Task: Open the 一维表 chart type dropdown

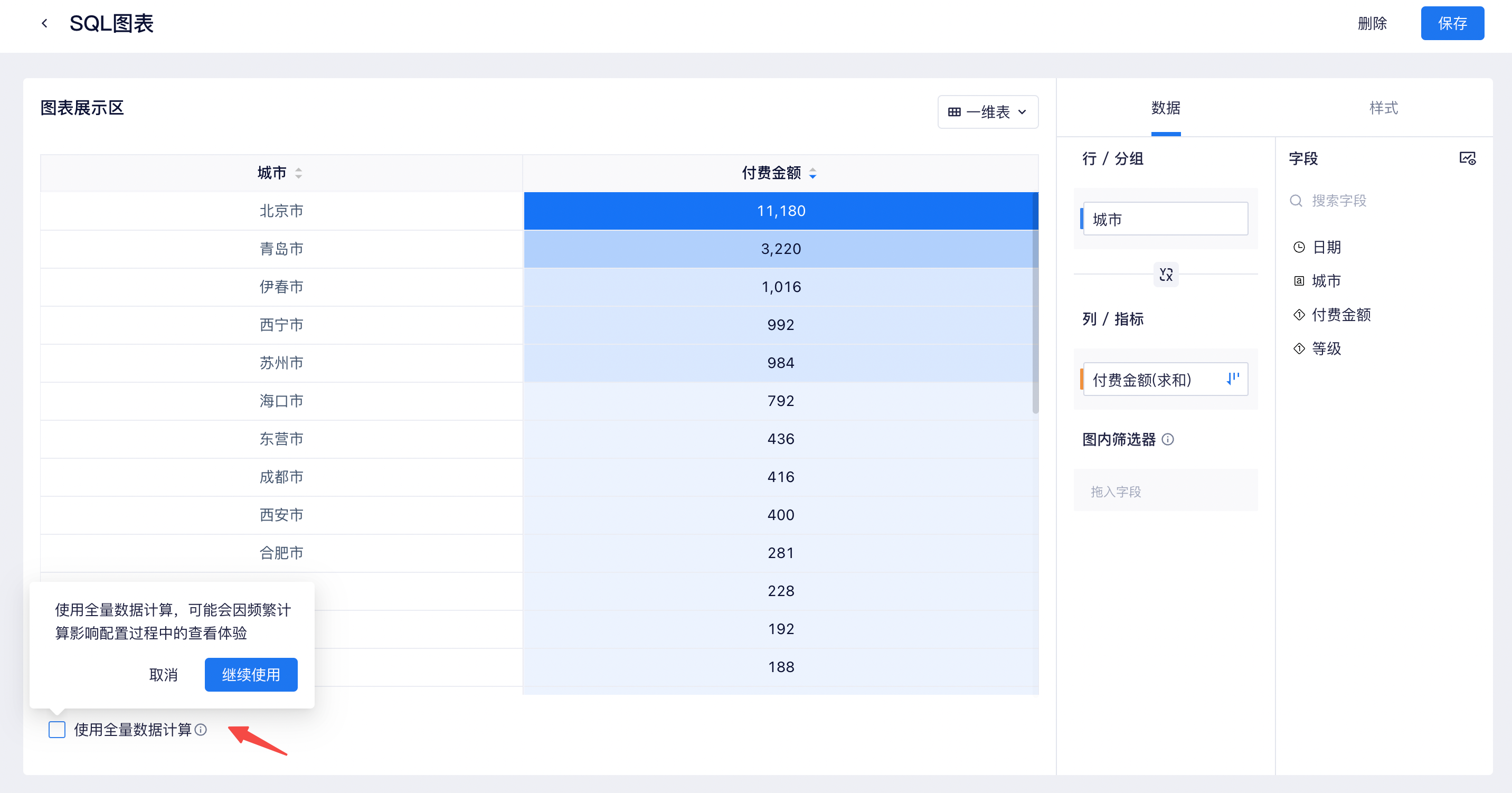Action: (988, 112)
